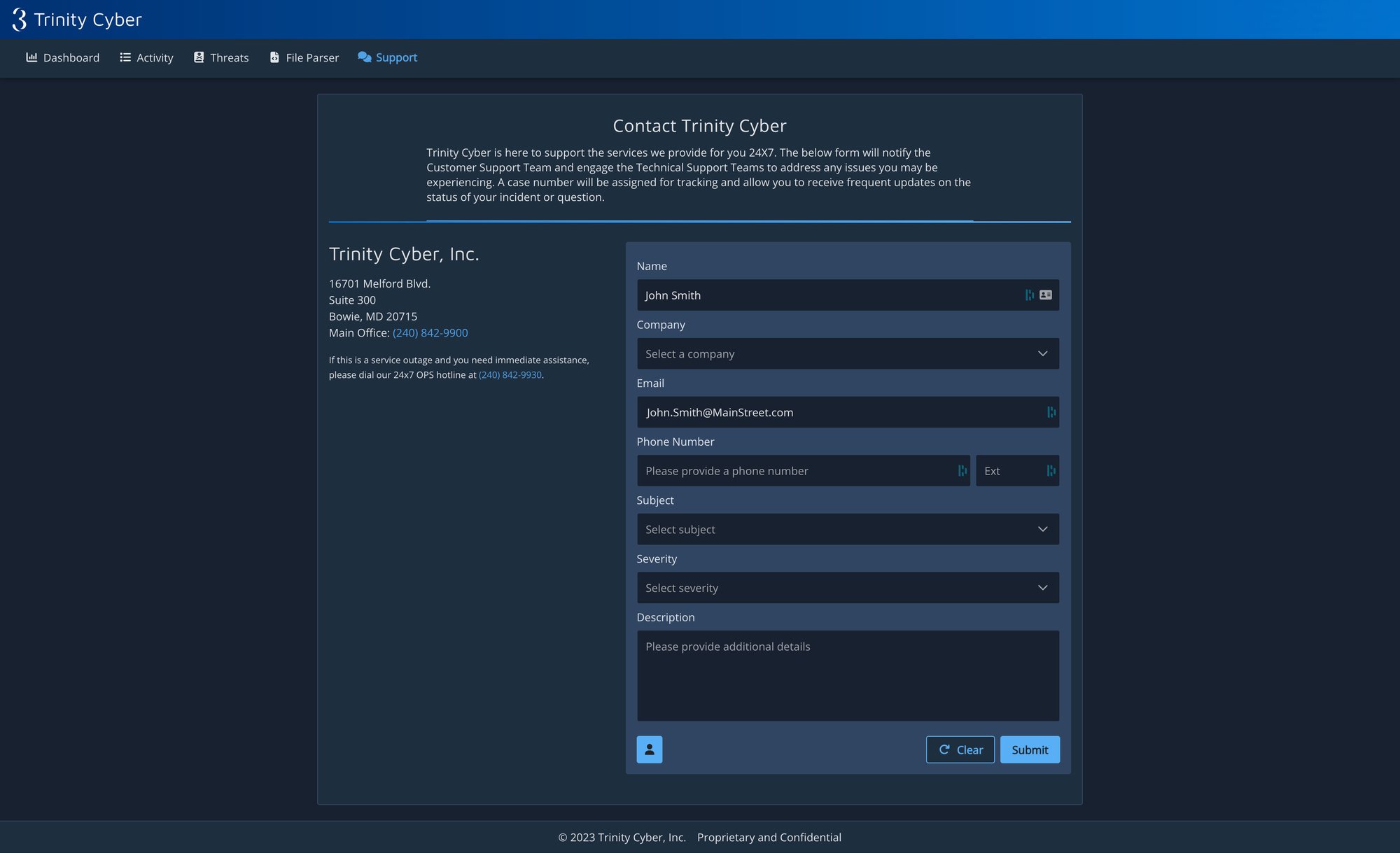Click the Trinity Cyber, Inc. heading
This screenshot has height=853, width=1400.
coord(404,254)
